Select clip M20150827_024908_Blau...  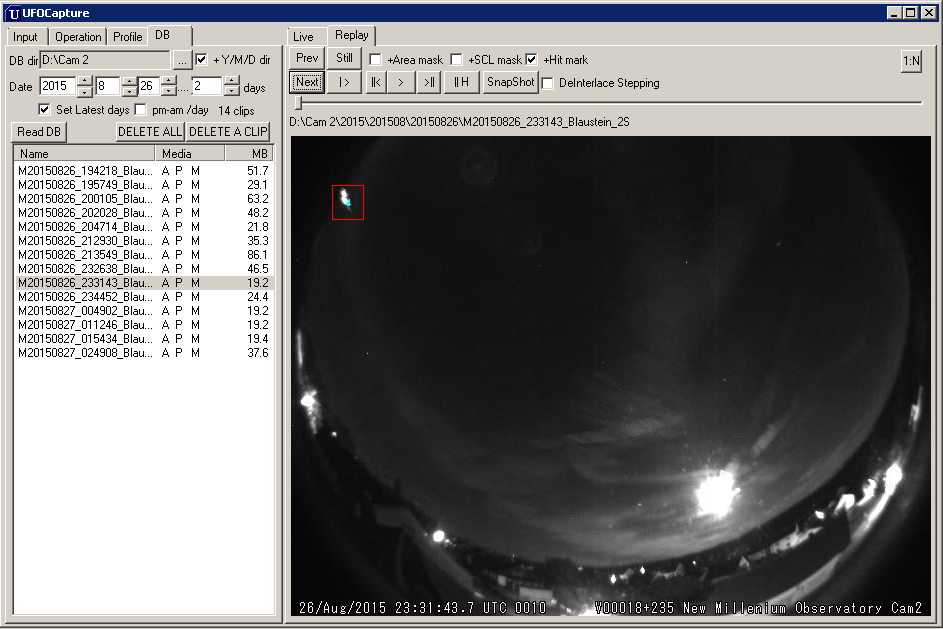pyautogui.click(x=144, y=352)
